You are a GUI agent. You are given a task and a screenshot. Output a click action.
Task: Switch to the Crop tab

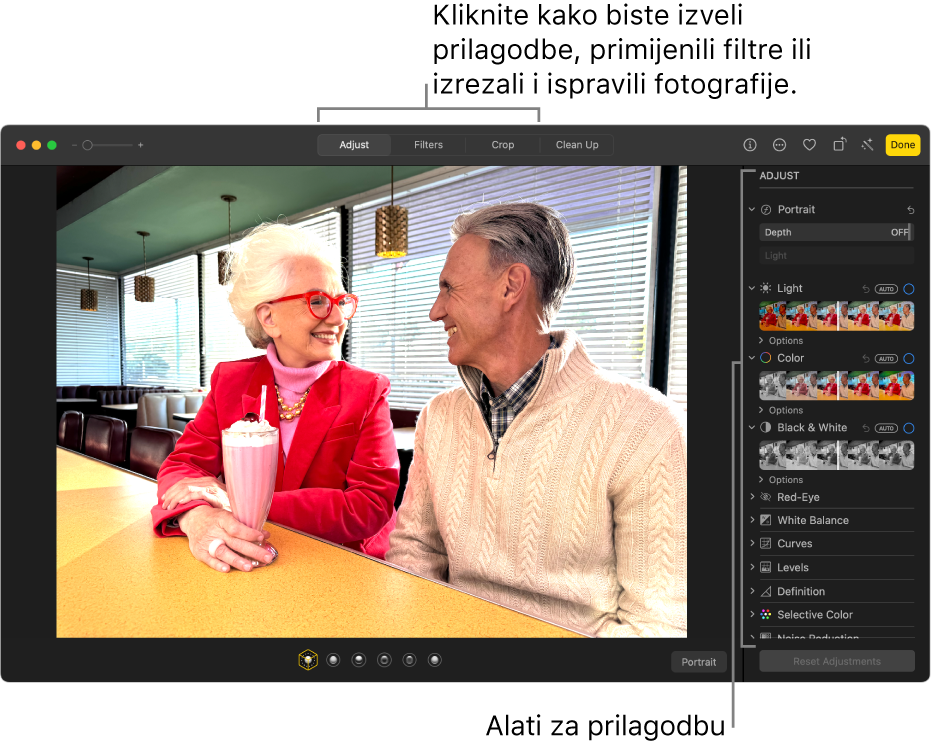[502, 144]
